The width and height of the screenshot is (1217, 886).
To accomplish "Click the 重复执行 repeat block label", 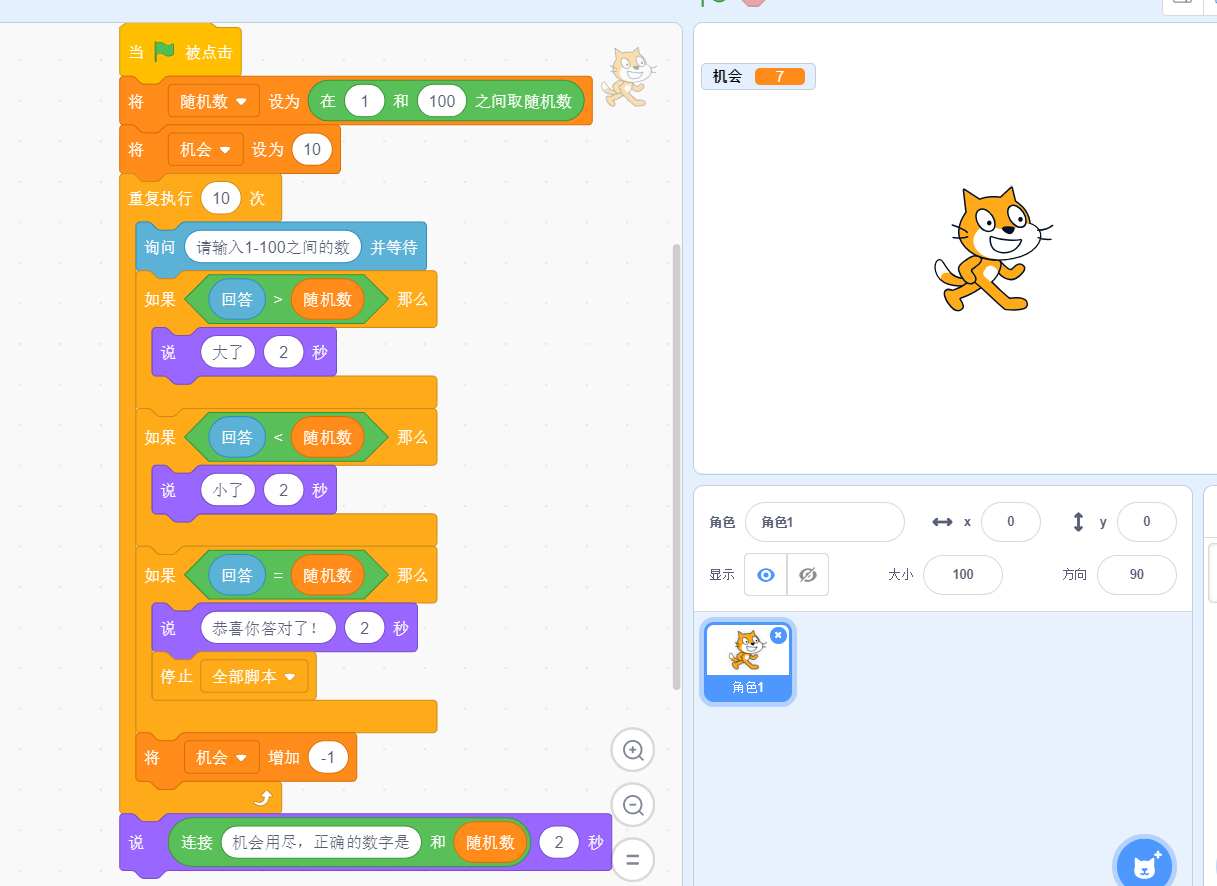I will point(160,198).
